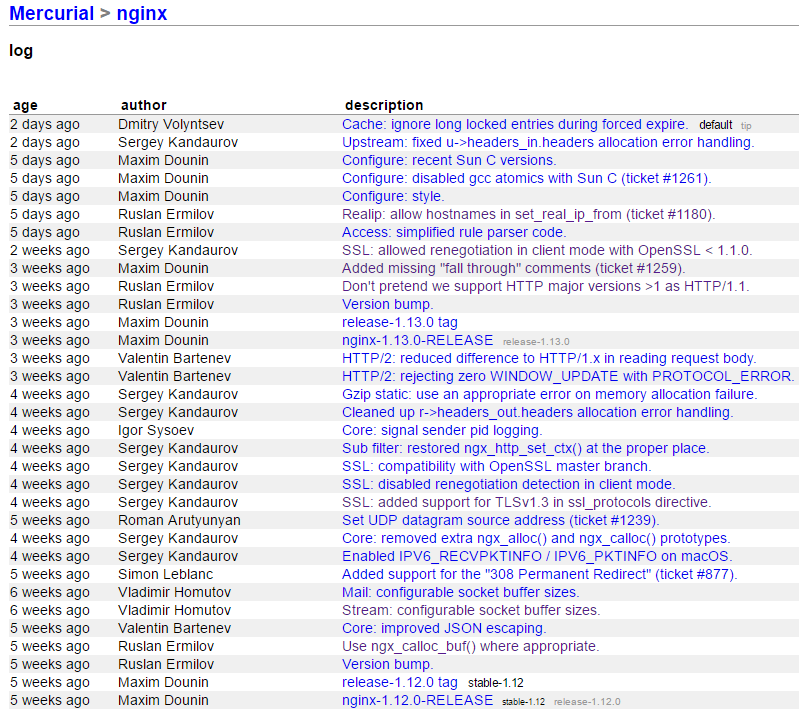The image size is (799, 712).
Task: Open 'Mail: configurable socket buffer sizes.' commit
Action: [461, 592]
